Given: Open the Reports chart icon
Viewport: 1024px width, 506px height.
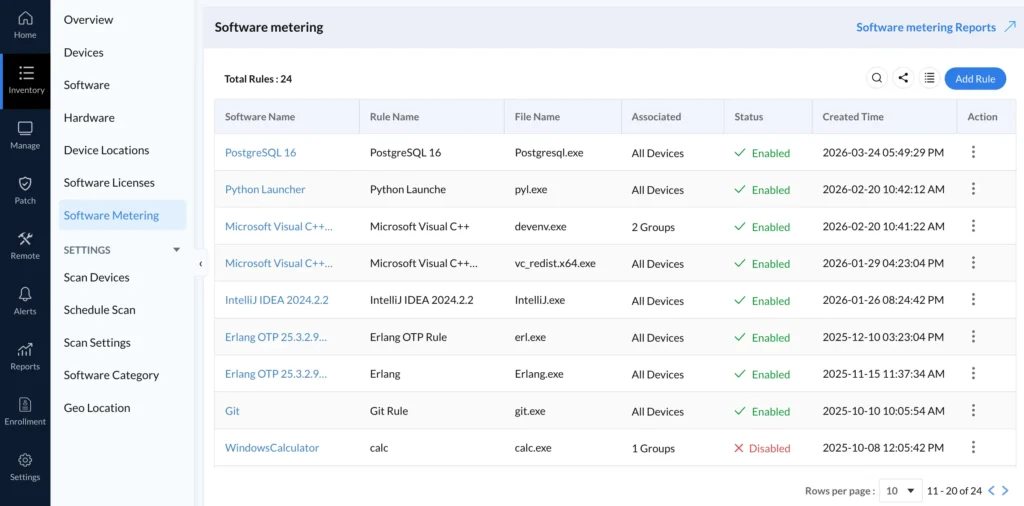Looking at the screenshot, I should [25, 349].
